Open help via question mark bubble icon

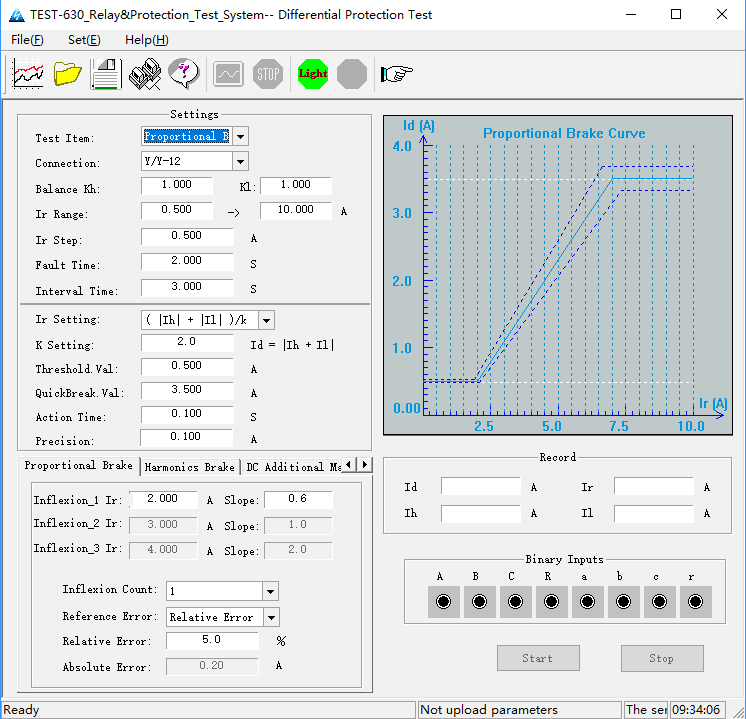184,74
